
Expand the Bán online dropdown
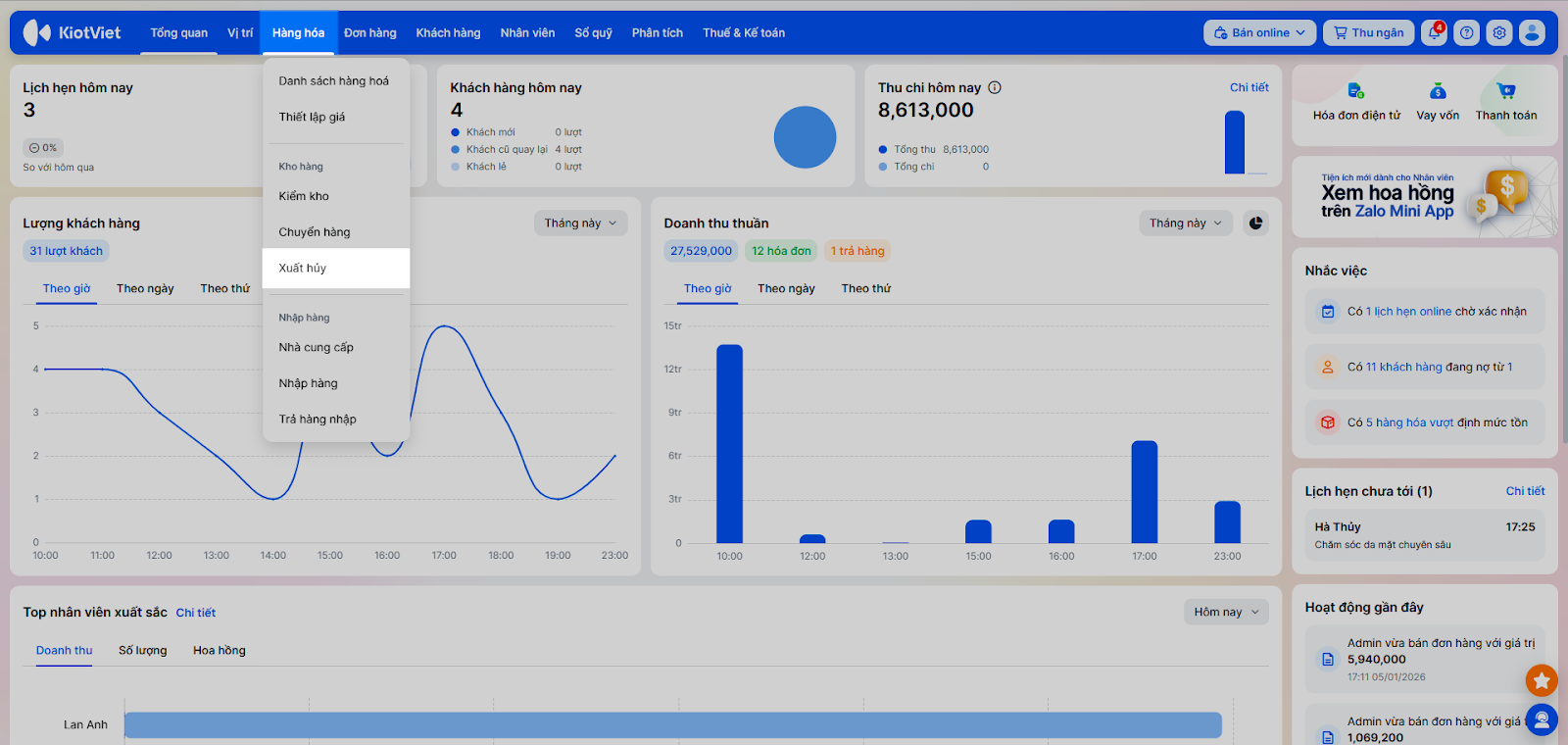1260,32
